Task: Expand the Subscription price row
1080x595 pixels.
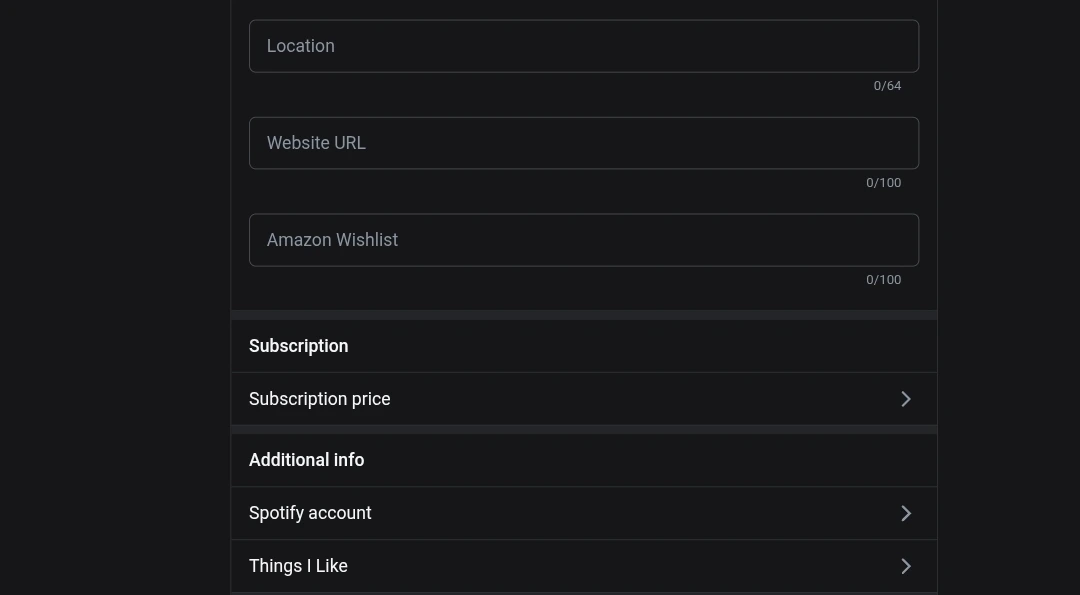Action: 583,399
